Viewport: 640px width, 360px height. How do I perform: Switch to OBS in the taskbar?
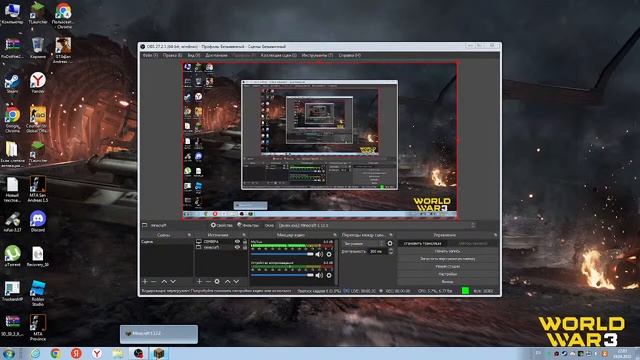point(138,353)
